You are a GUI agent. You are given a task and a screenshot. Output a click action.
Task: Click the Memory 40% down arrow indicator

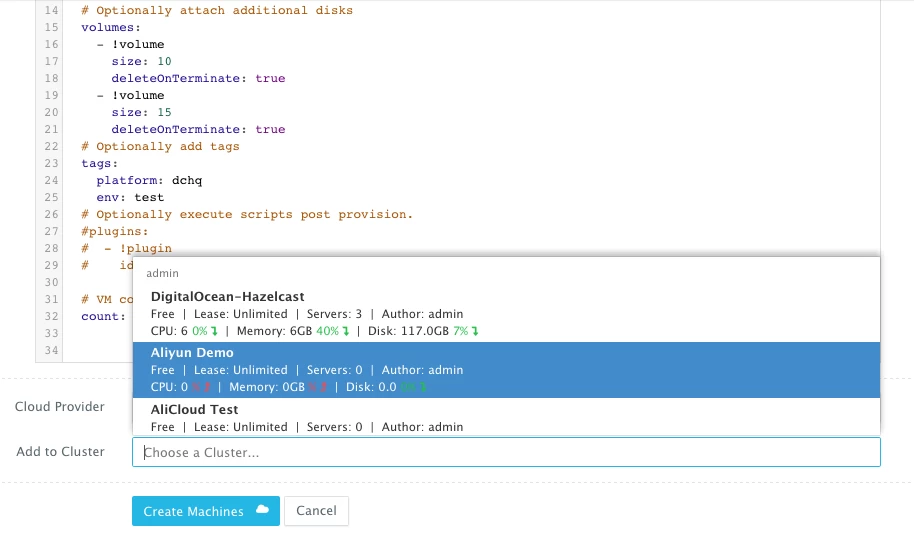346,331
